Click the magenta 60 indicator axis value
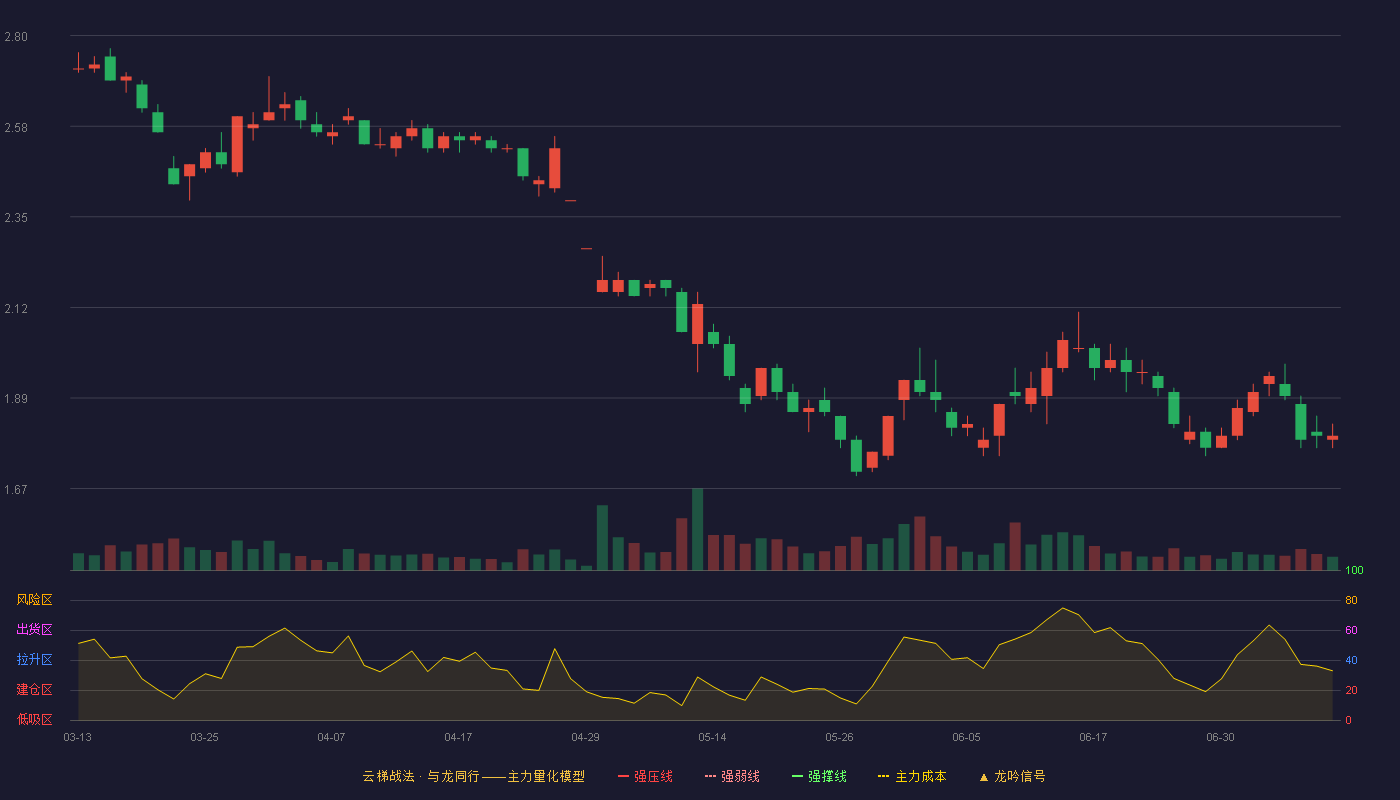 [1351, 630]
